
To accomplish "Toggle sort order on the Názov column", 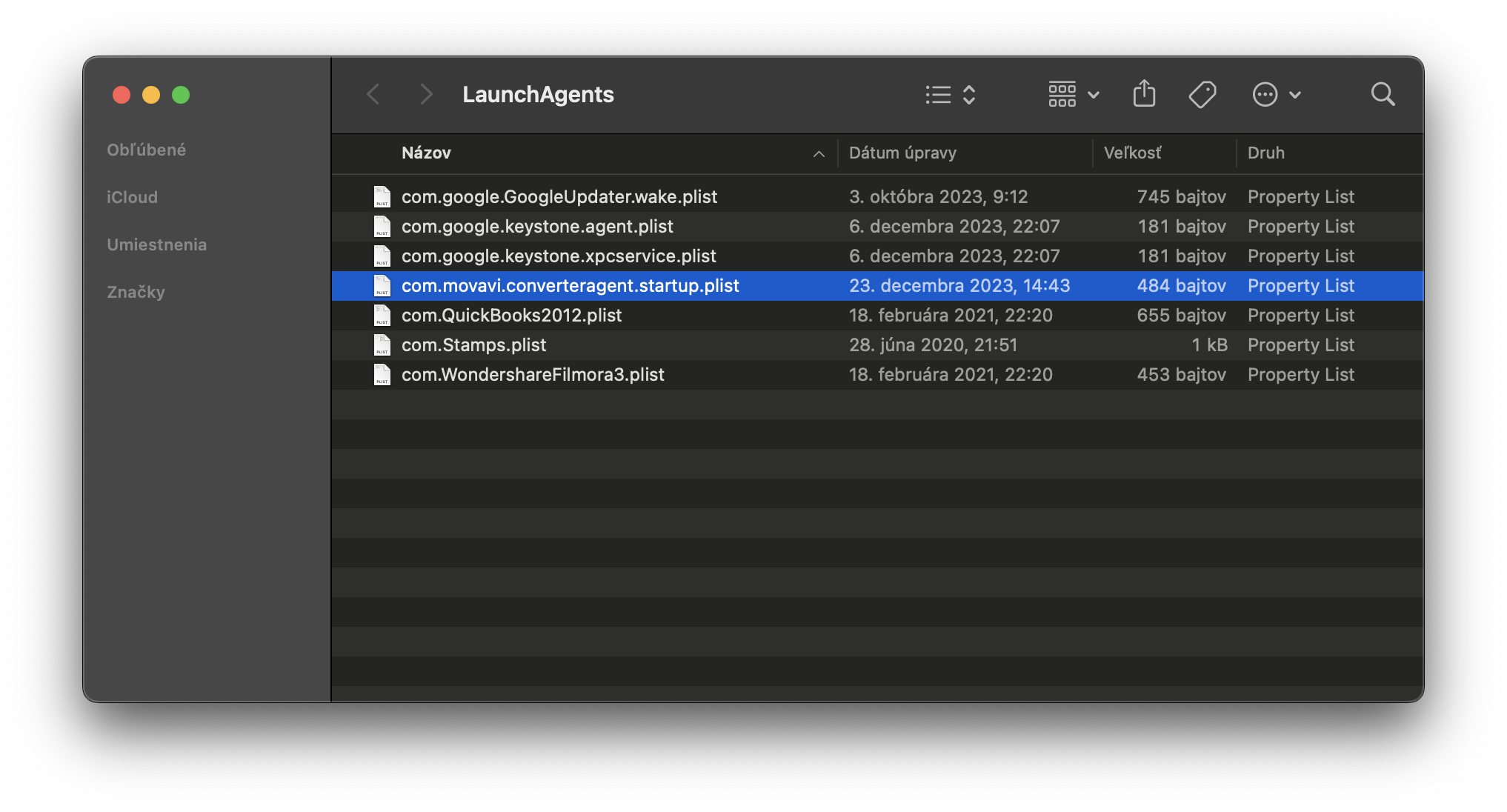I will [x=427, y=153].
